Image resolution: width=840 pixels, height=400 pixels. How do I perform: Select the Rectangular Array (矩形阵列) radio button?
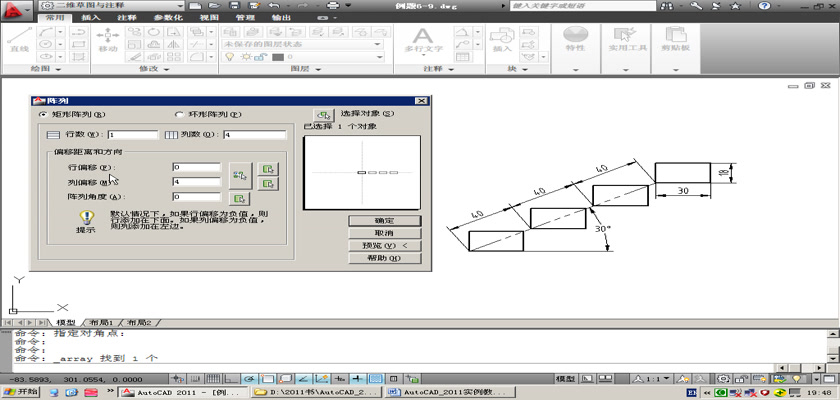42,115
